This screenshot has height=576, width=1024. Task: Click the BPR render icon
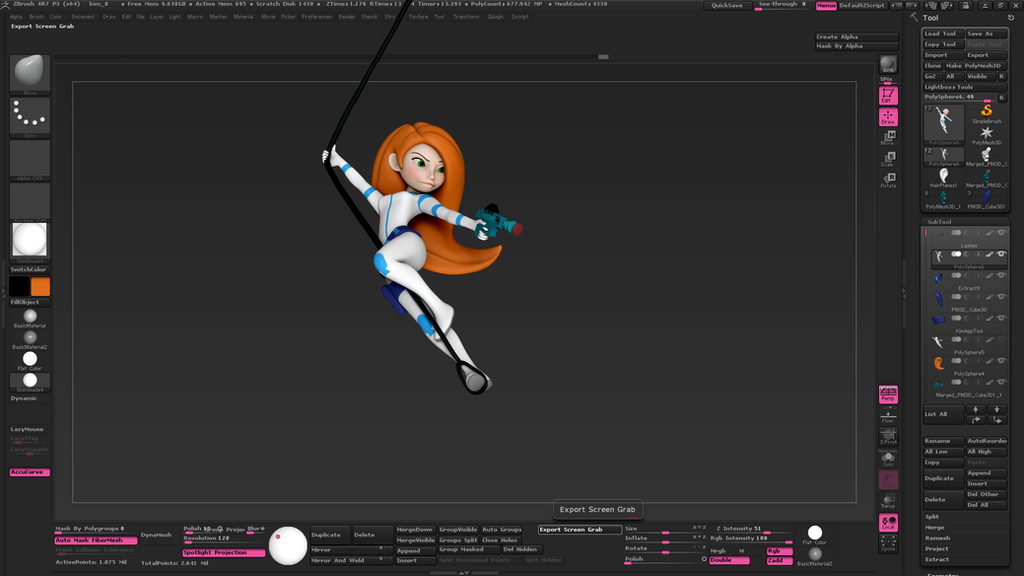(x=888, y=65)
